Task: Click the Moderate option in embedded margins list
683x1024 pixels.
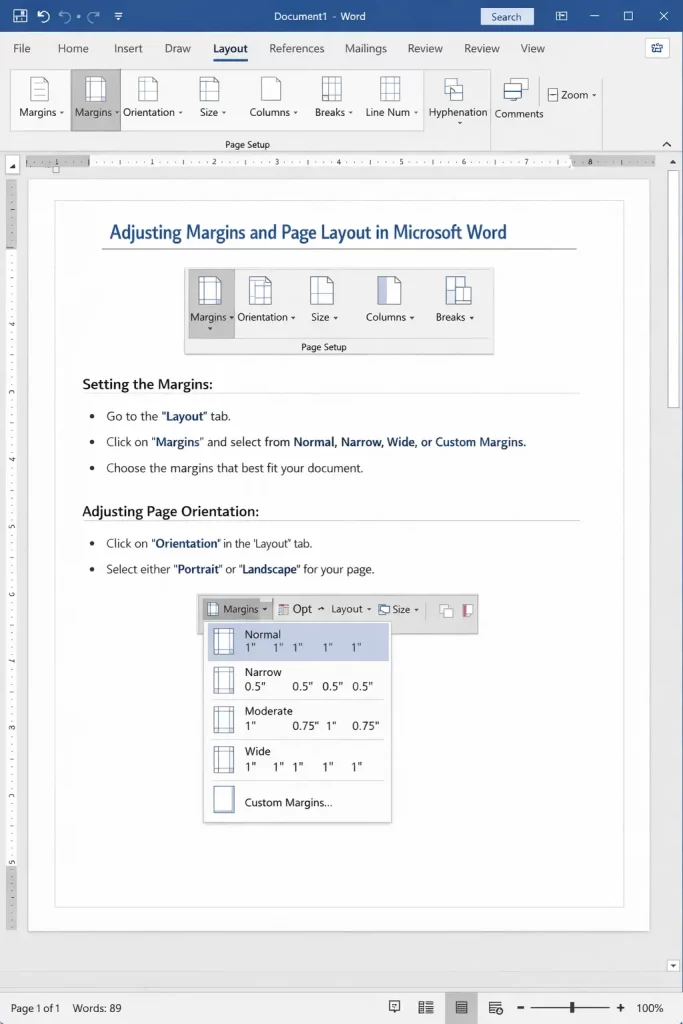Action: tap(298, 718)
